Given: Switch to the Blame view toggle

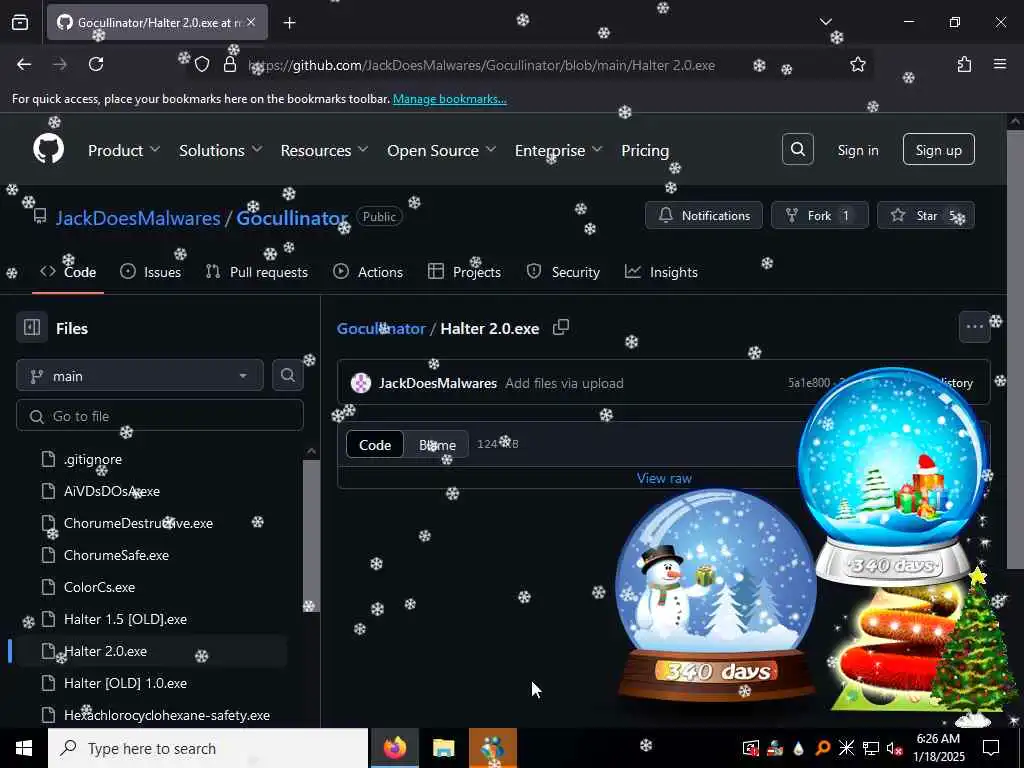Looking at the screenshot, I should [x=437, y=445].
